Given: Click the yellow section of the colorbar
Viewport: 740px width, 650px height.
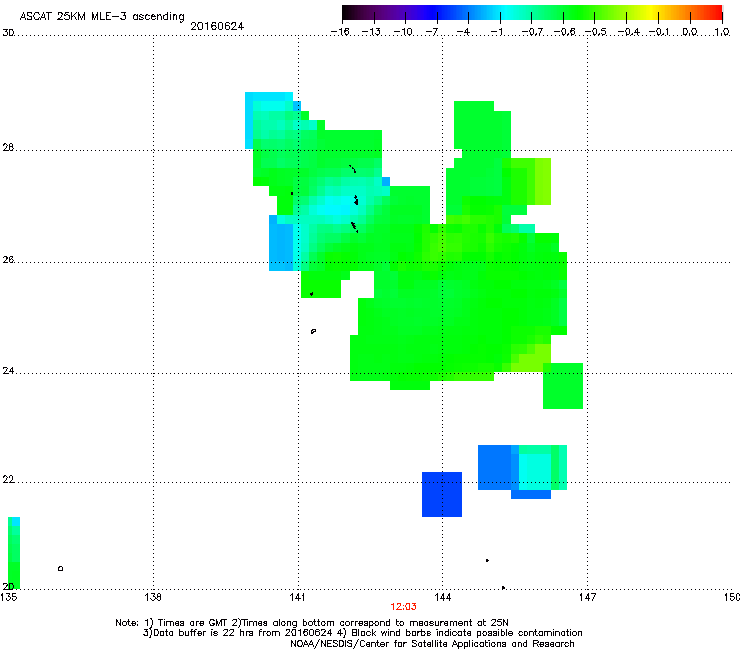Looking at the screenshot, I should (x=650, y=12).
